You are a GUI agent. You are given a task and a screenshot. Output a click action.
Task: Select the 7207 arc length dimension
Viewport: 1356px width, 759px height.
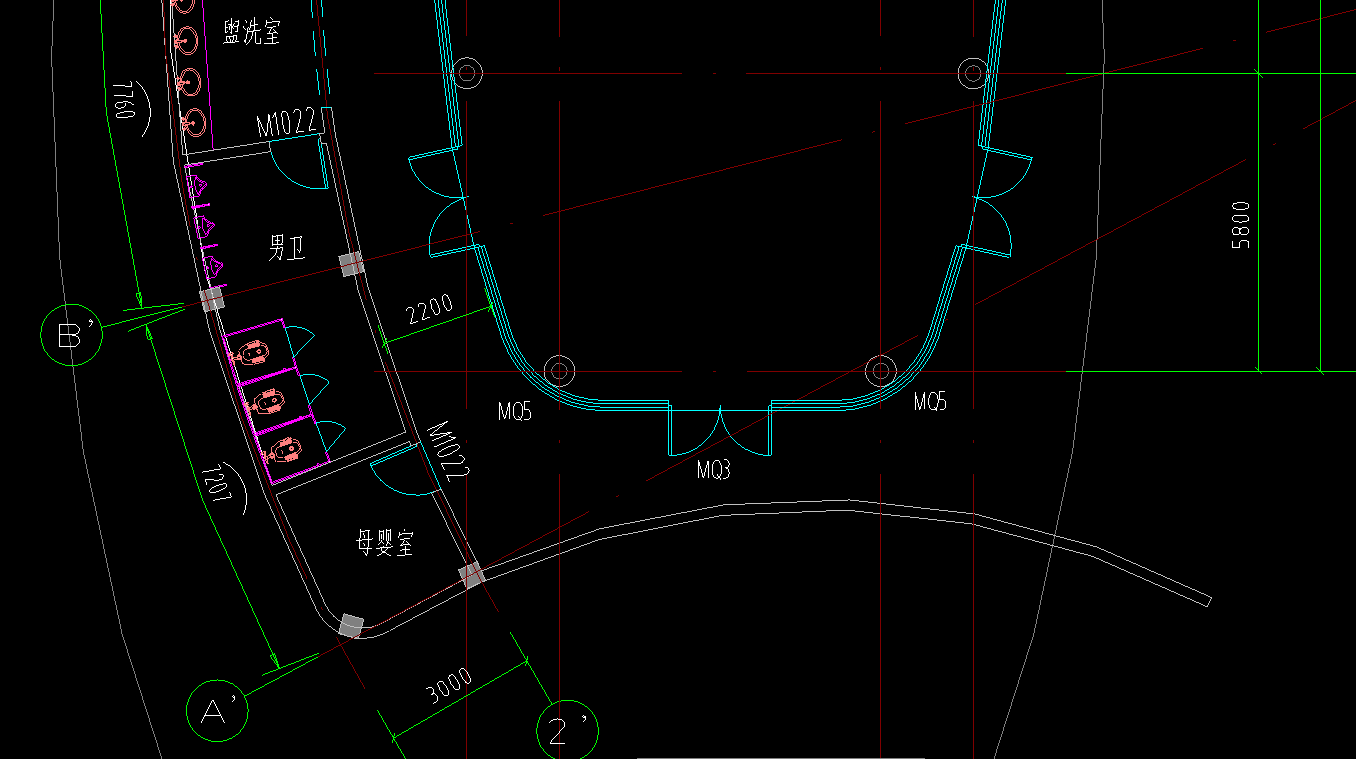(x=217, y=484)
